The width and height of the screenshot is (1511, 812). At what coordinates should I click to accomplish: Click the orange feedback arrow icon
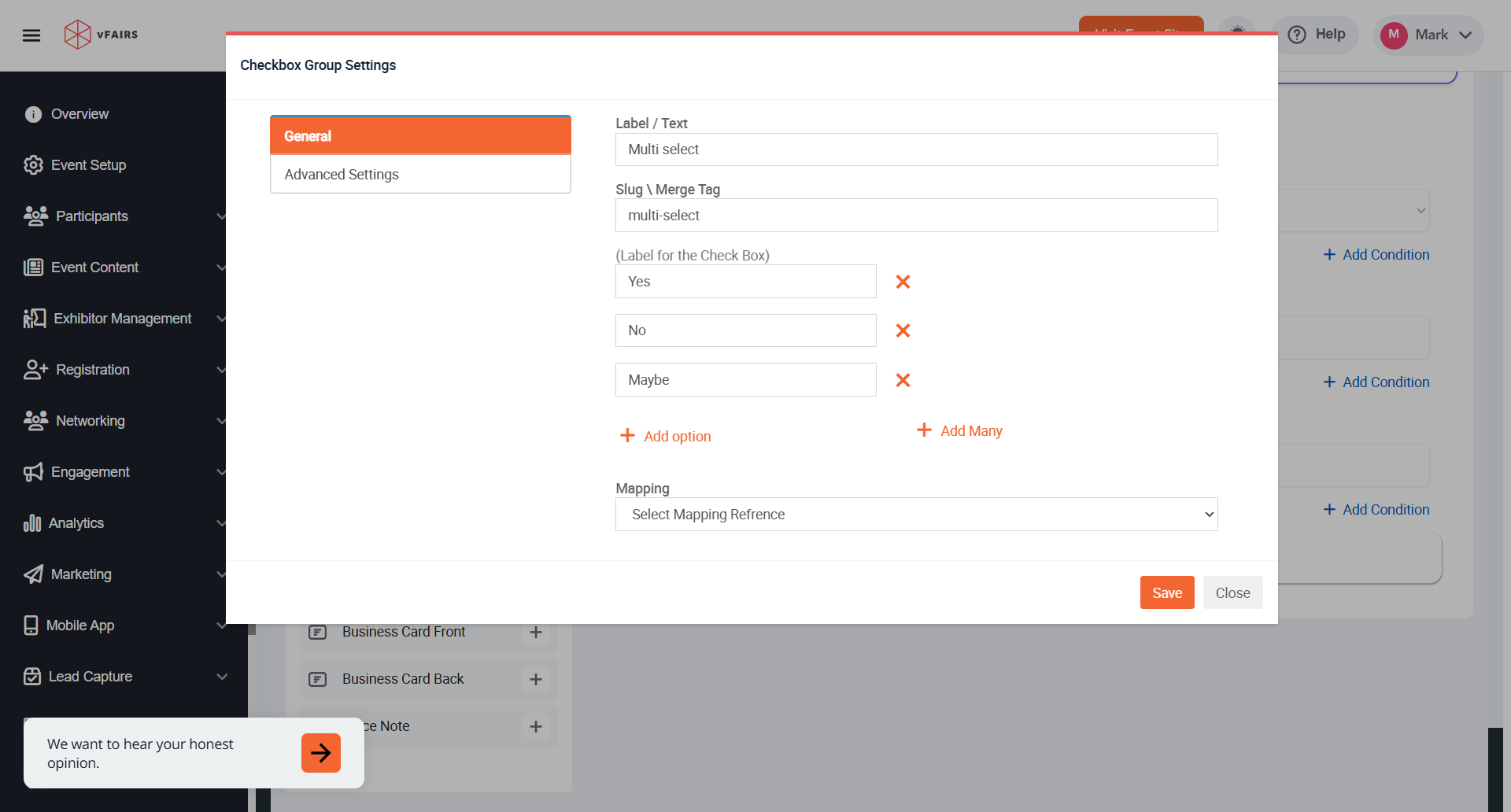pyautogui.click(x=320, y=753)
